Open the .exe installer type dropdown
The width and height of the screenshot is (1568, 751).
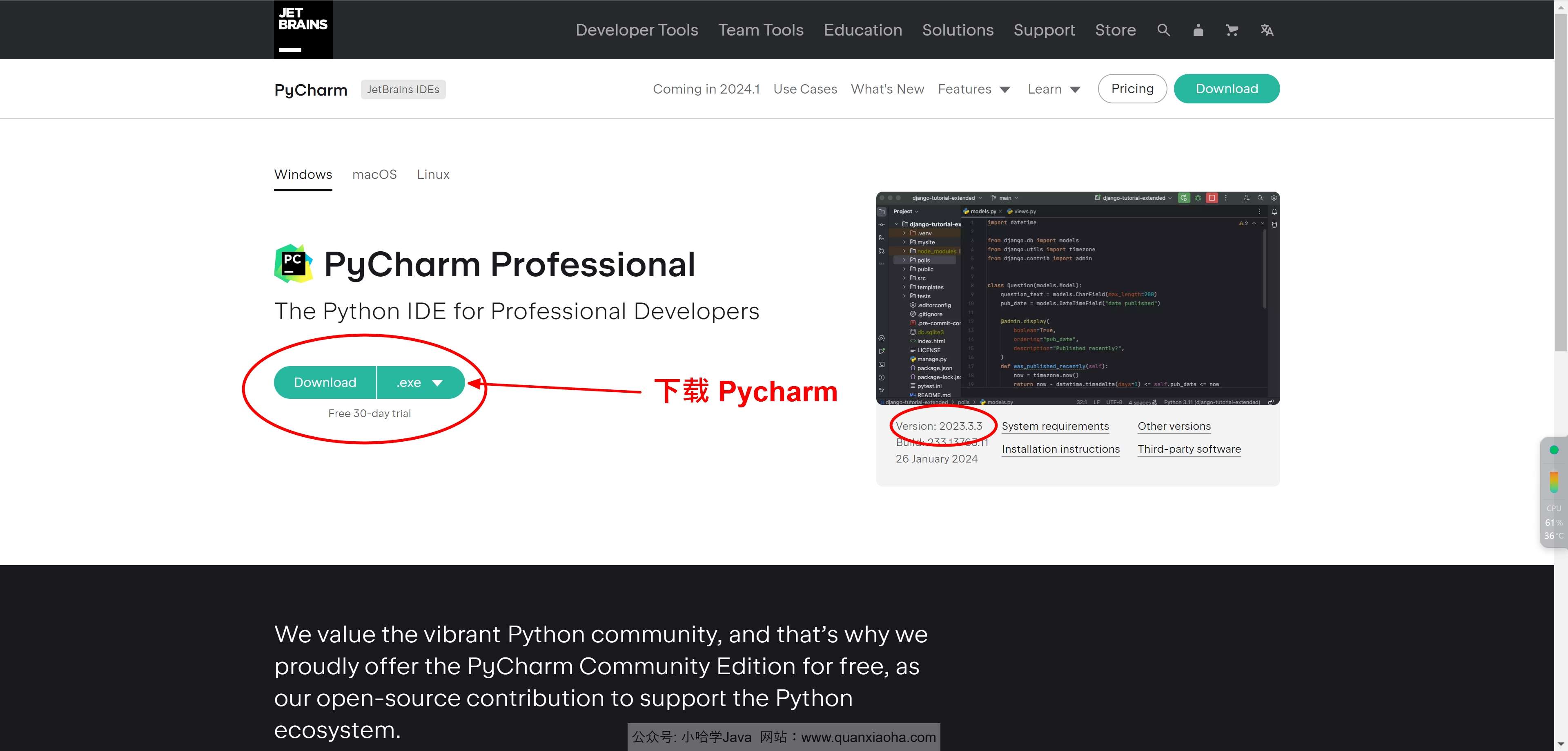421,382
